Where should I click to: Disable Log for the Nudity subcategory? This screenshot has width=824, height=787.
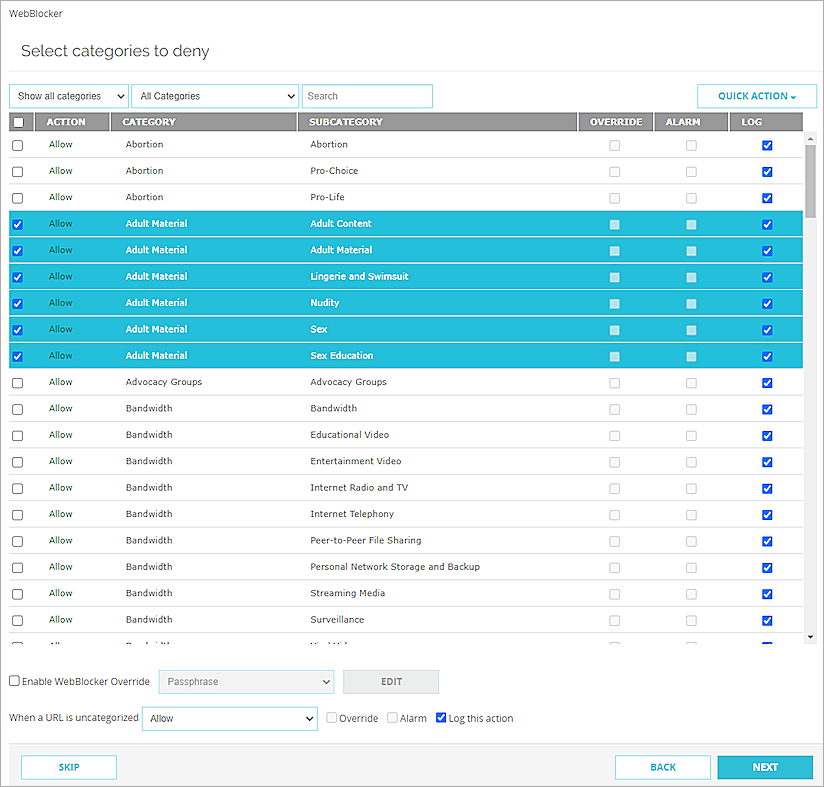[767, 303]
